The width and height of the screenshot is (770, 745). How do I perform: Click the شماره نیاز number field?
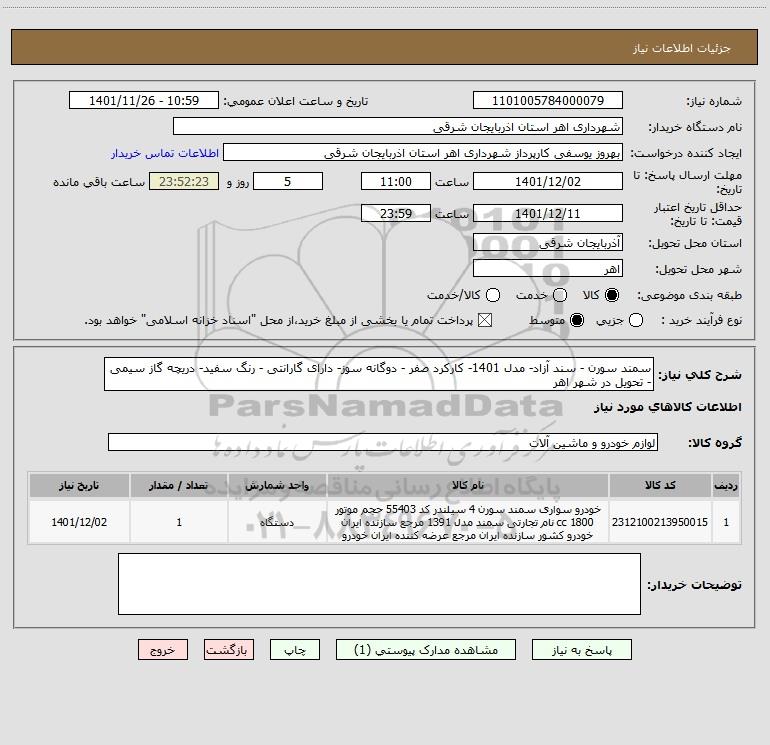click(548, 100)
